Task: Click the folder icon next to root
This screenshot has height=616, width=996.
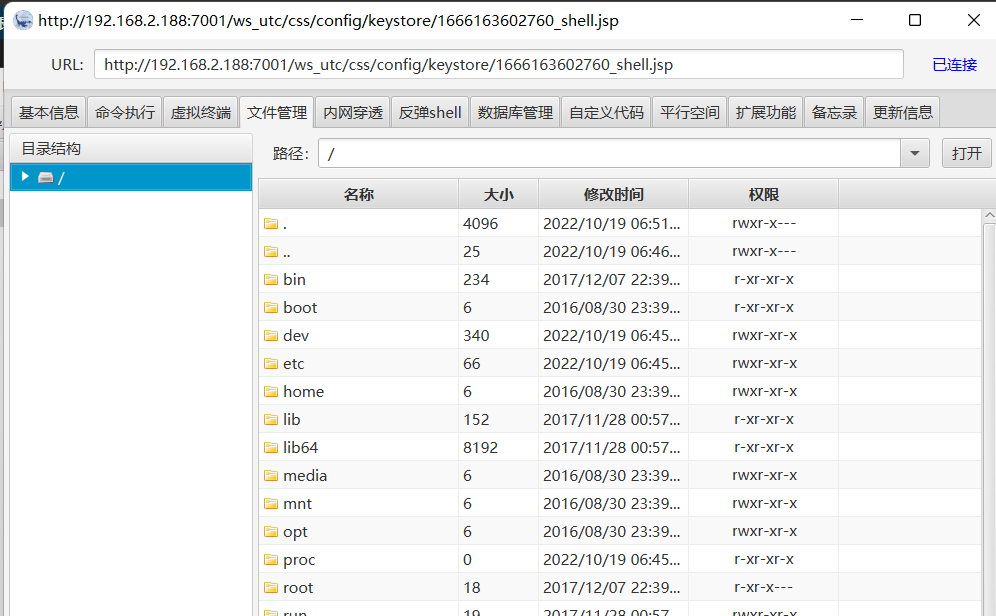Action: pos(271,587)
